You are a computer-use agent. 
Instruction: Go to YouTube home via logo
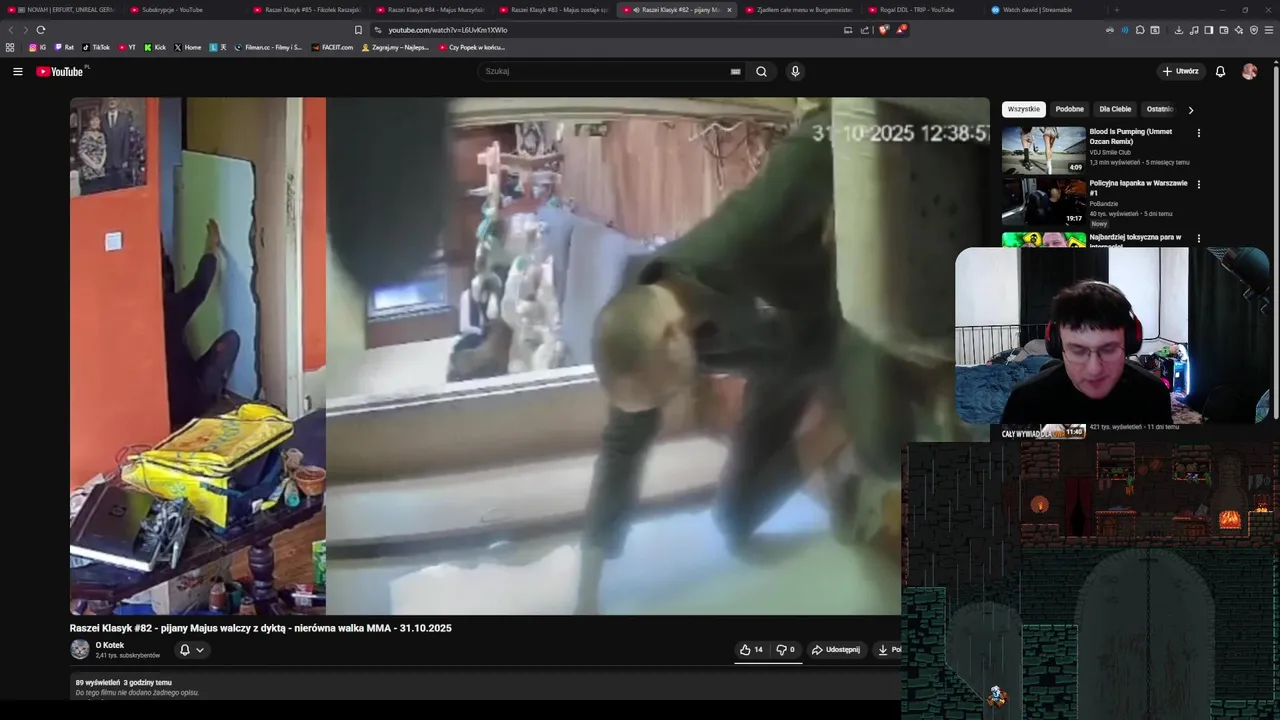pos(62,71)
